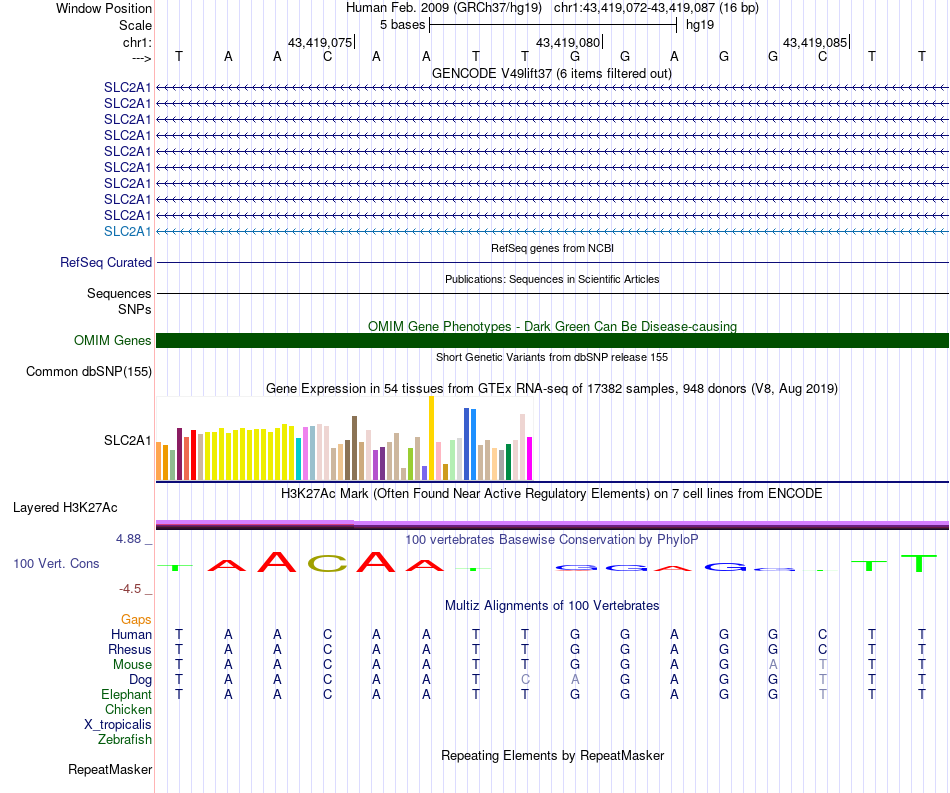950x793 pixels.
Task: Select the X_tropicalis alignment row label
Action: [x=118, y=725]
